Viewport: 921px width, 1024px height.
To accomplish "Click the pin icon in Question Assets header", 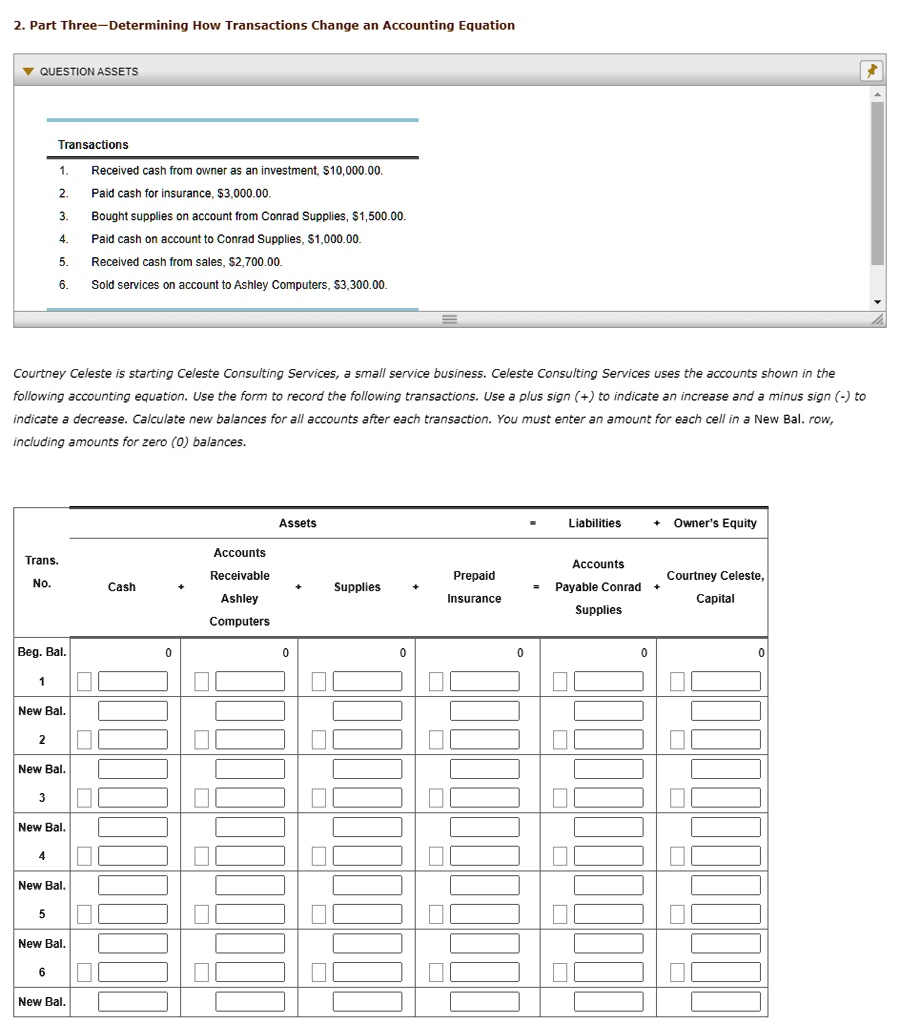I will coord(871,71).
